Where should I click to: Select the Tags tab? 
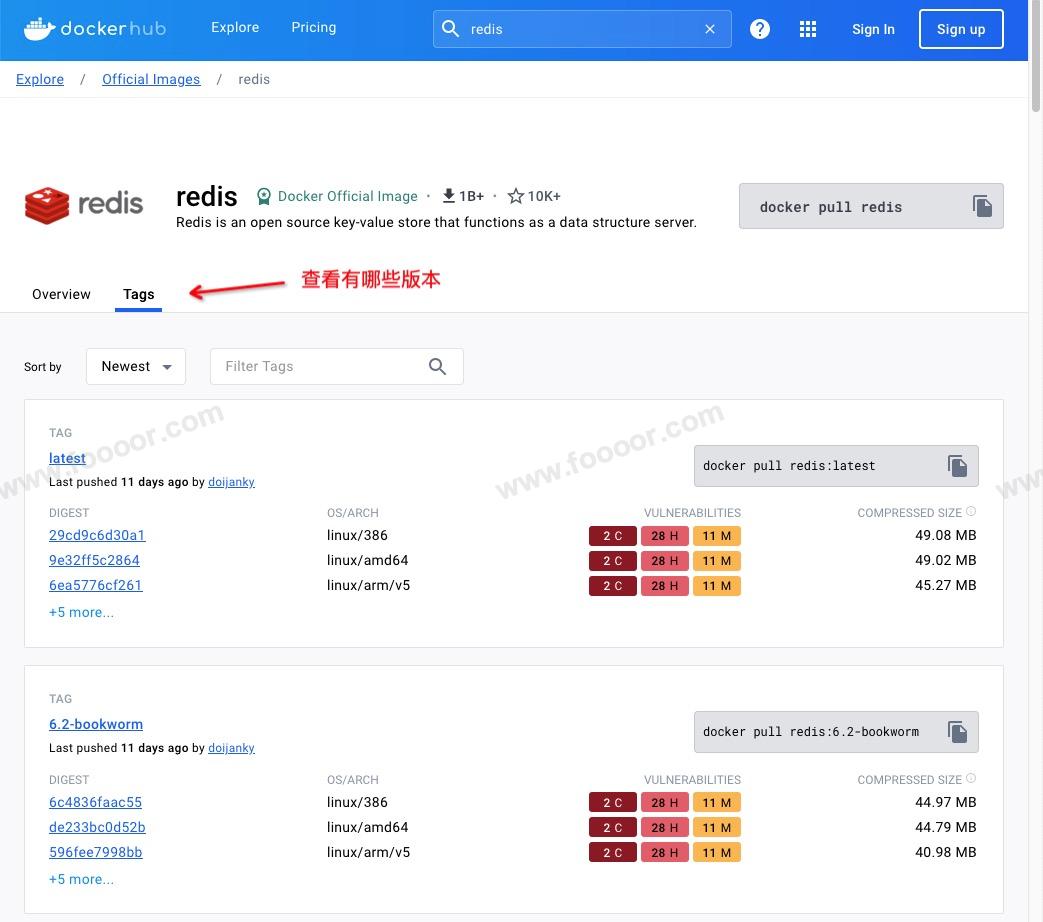tap(138, 294)
